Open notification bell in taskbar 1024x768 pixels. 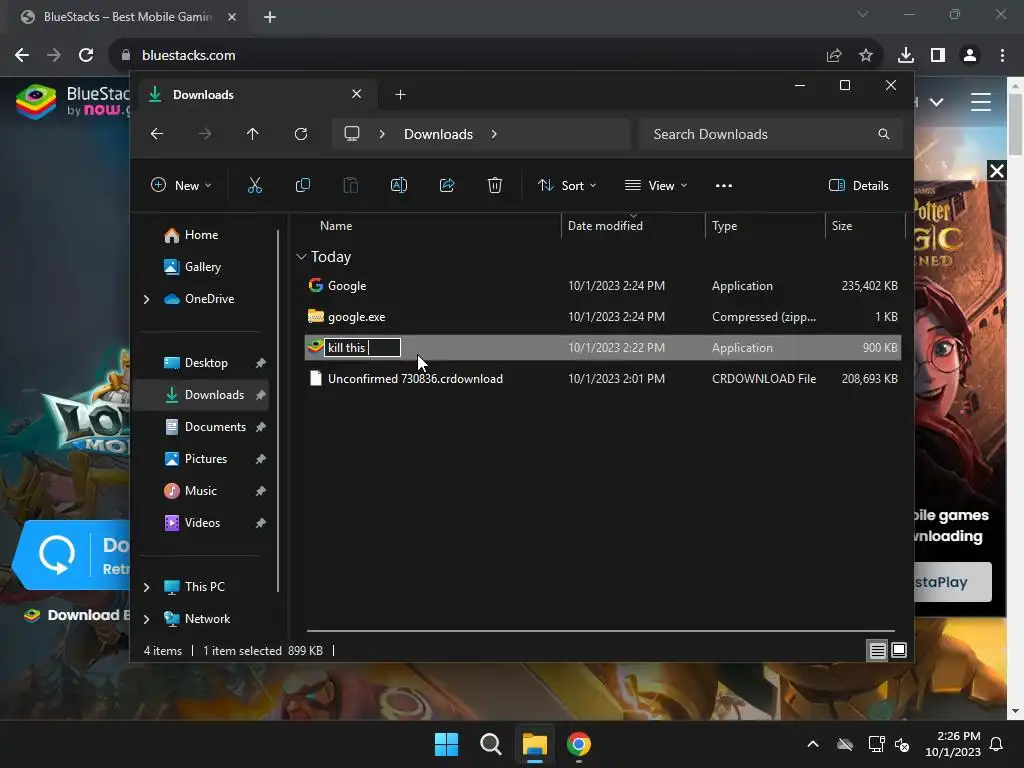click(997, 744)
